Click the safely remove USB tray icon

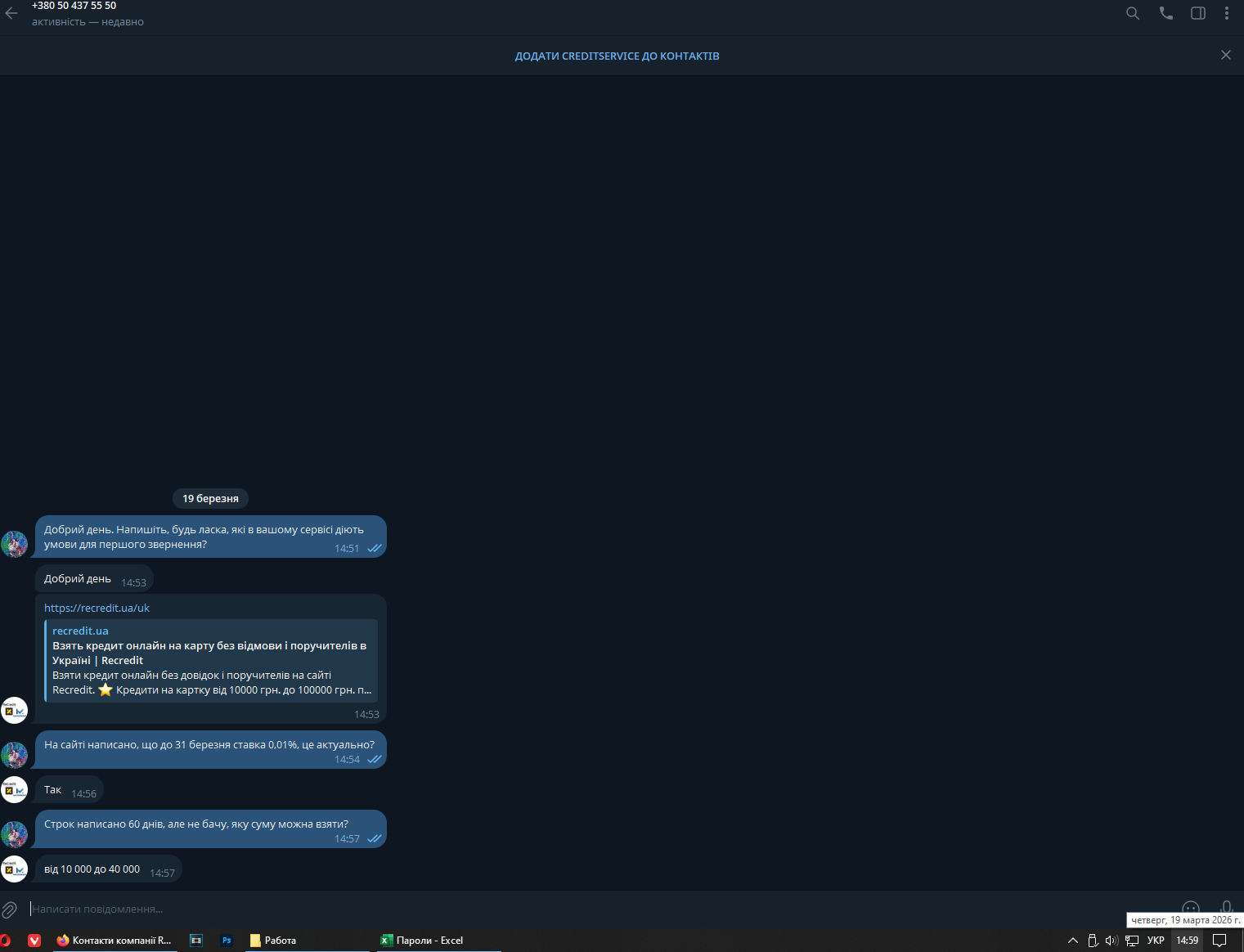pos(1093,941)
